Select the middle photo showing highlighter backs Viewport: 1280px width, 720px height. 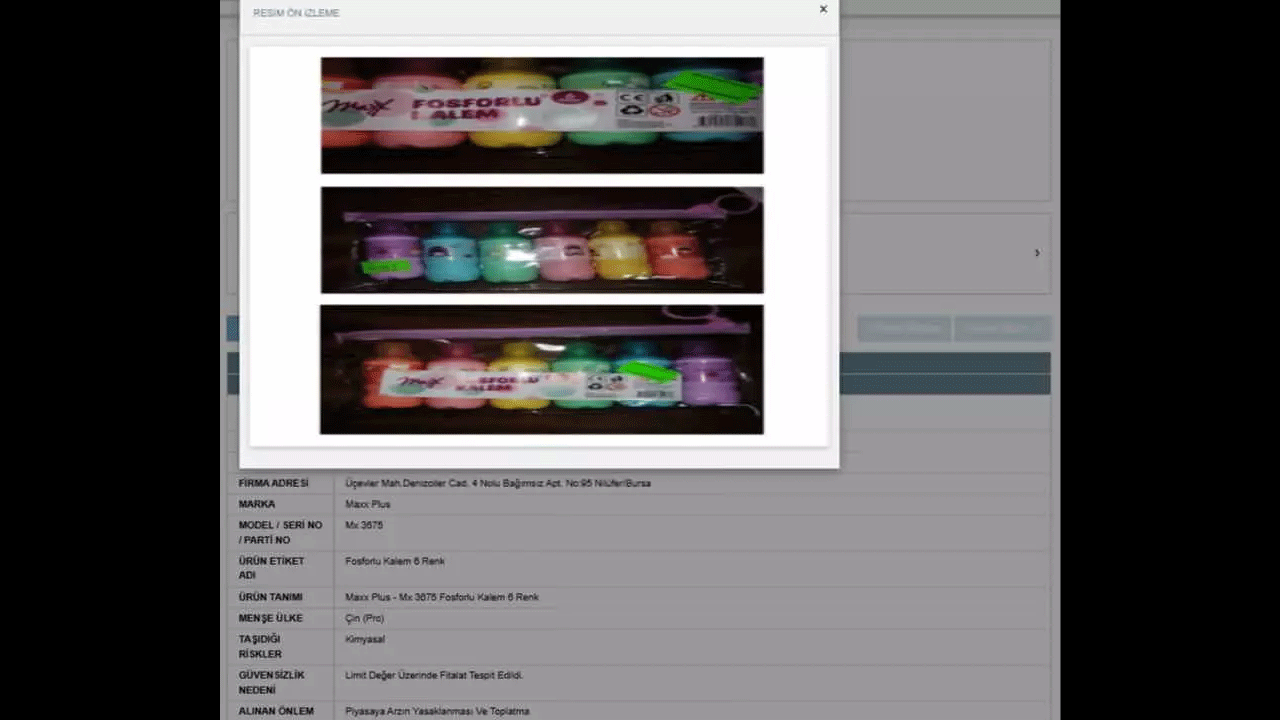pyautogui.click(x=541, y=240)
